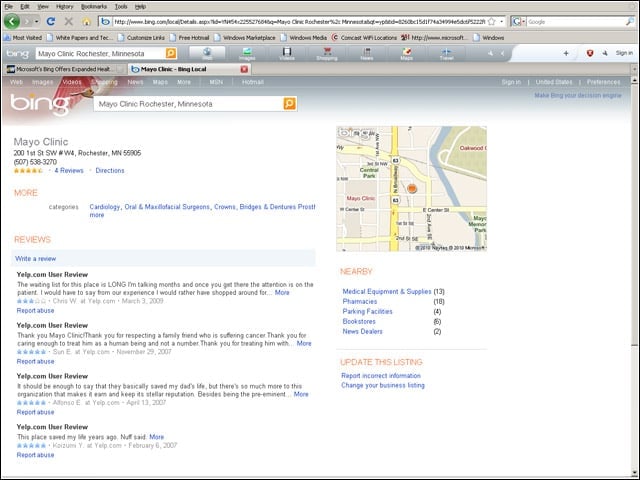The height and width of the screenshot is (480, 640).
Task: Open the Most Visited bookmarks folder
Action: point(23,38)
